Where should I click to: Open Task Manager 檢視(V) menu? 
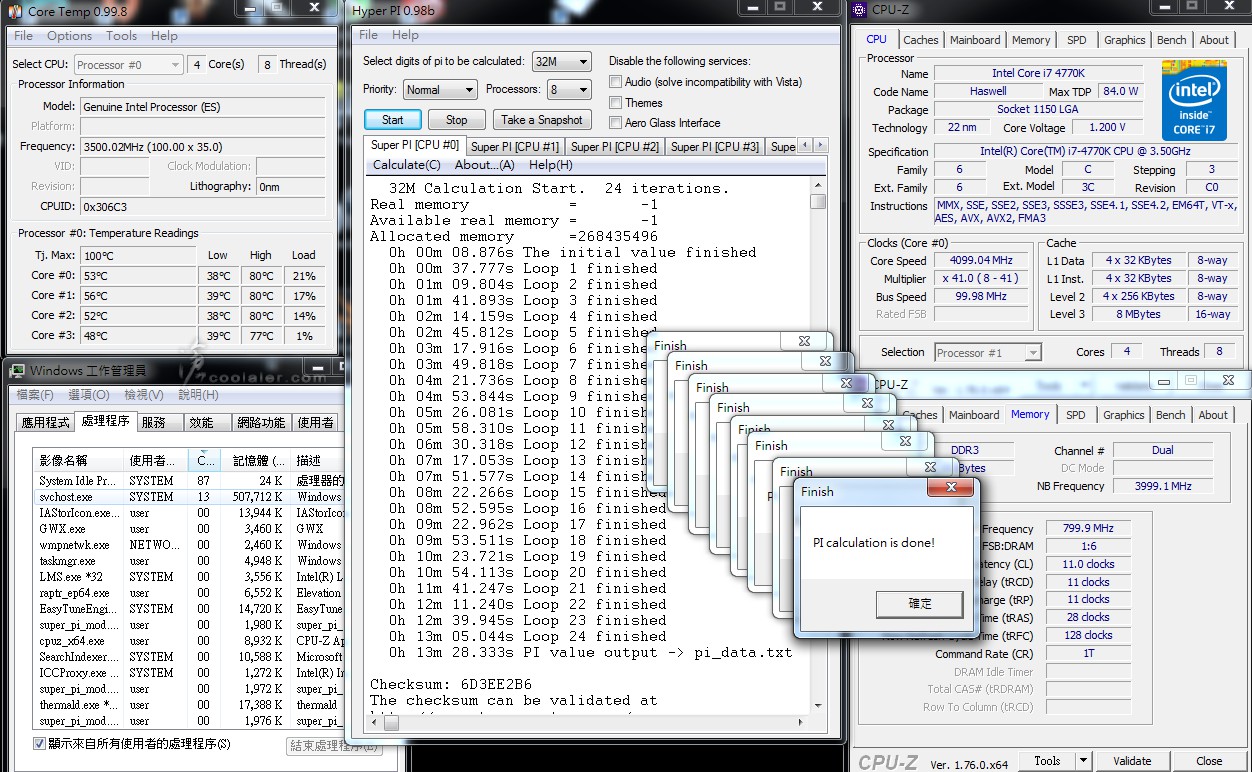pyautogui.click(x=143, y=395)
